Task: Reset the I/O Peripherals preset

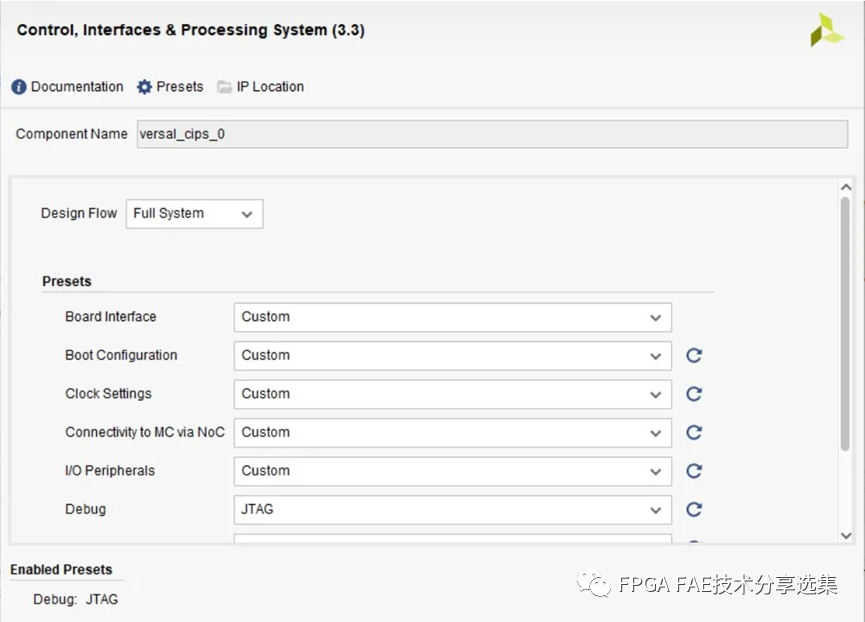Action: tap(694, 471)
